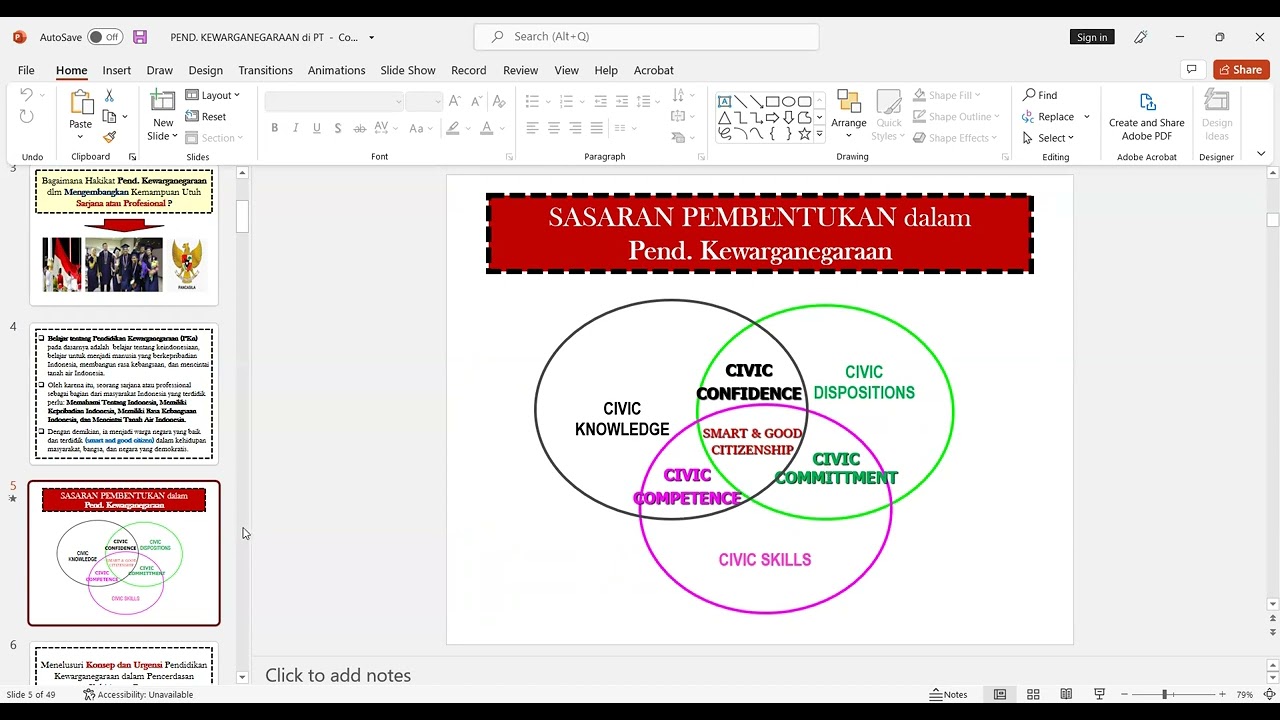Open the File menu
Image resolution: width=1280 pixels, height=720 pixels.
26,70
